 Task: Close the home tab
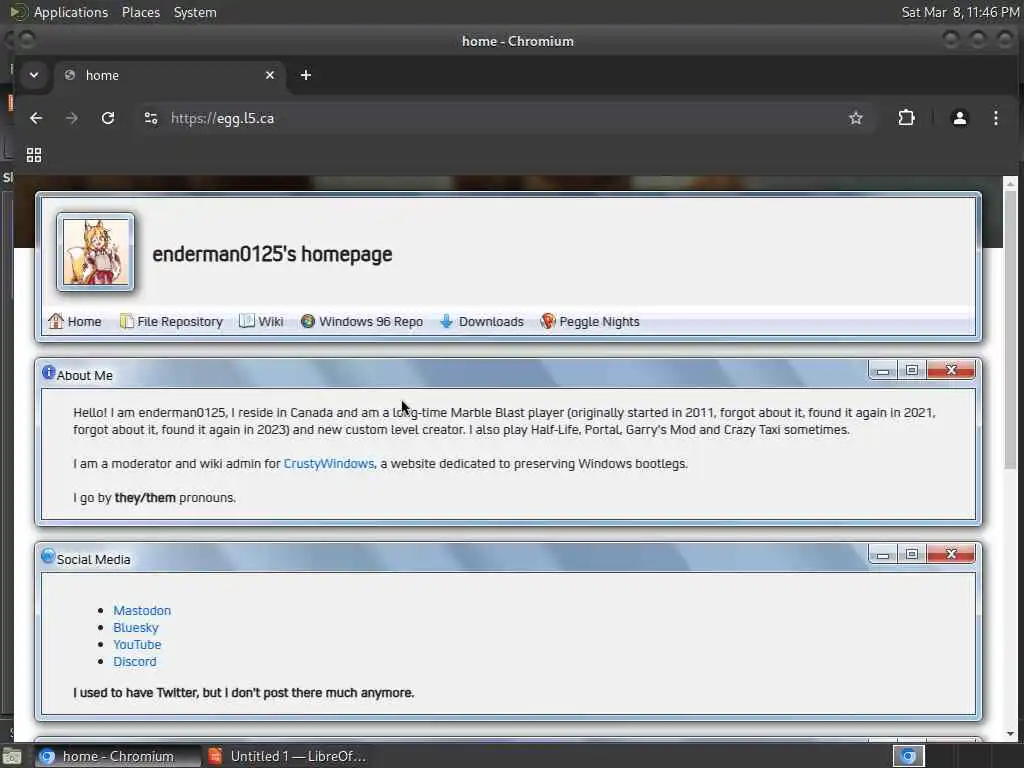[270, 75]
